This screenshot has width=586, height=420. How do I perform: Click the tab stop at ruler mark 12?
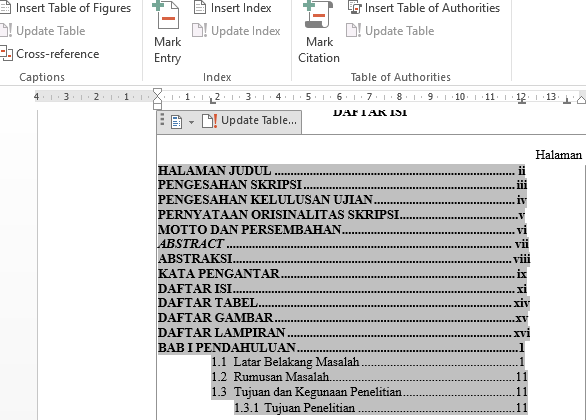[x=522, y=102]
